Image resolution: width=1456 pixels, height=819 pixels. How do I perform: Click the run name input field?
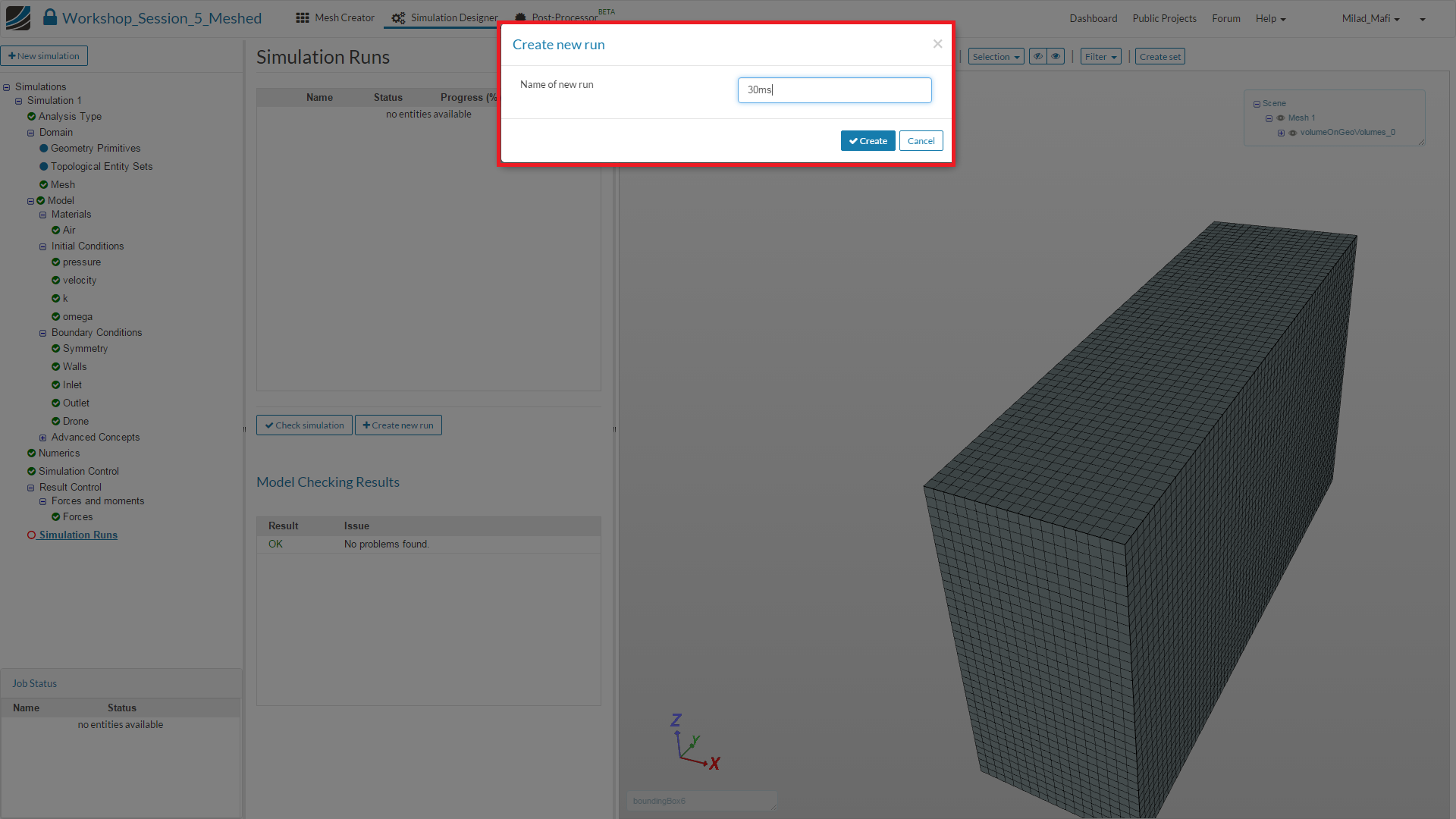834,90
